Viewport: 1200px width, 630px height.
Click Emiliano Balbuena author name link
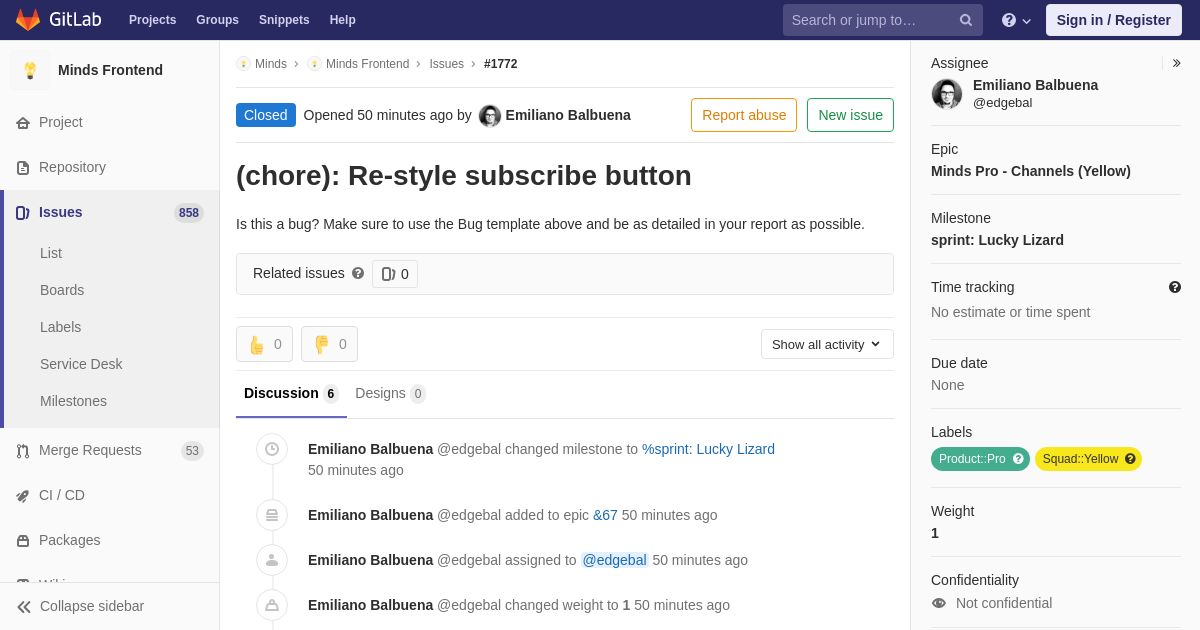568,115
